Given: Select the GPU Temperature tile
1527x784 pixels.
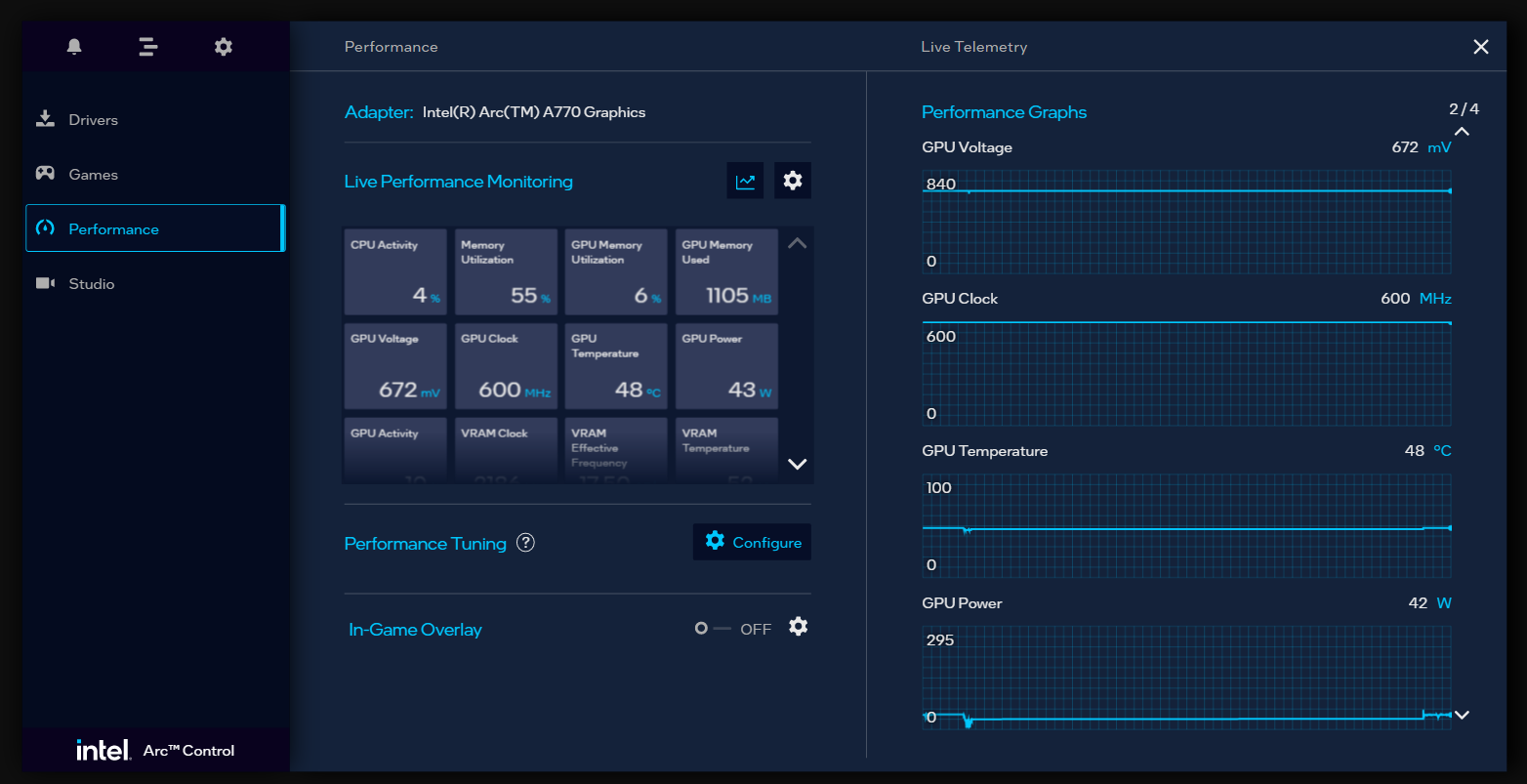Looking at the screenshot, I should (x=615, y=366).
